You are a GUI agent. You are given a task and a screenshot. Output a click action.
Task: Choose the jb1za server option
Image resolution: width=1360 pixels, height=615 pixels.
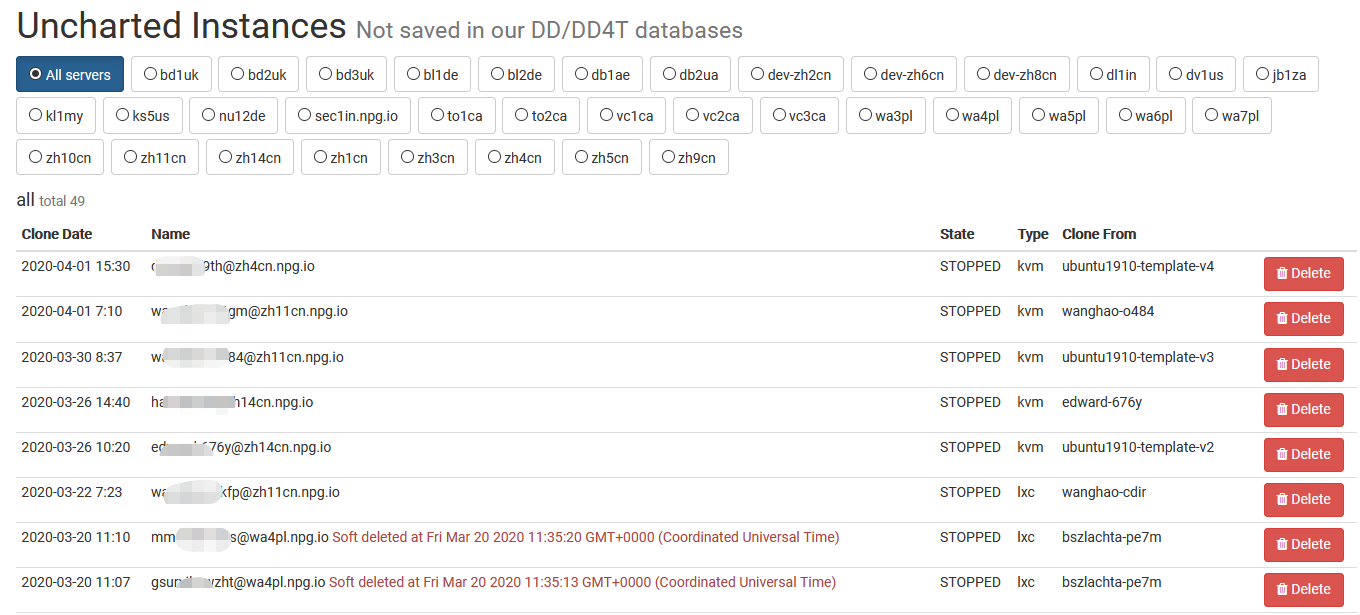point(1281,75)
